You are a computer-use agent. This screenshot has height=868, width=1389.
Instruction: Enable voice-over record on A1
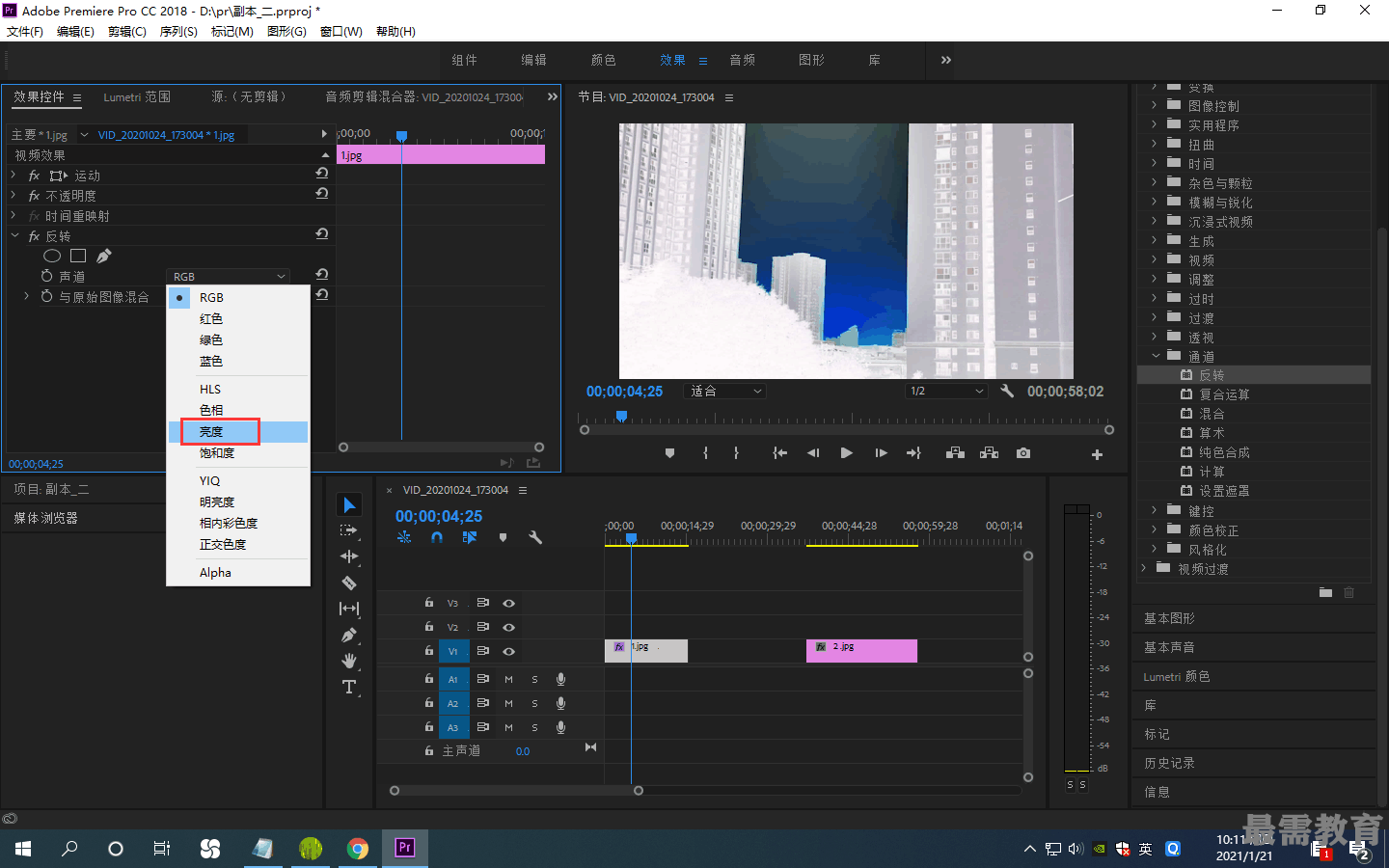point(560,679)
